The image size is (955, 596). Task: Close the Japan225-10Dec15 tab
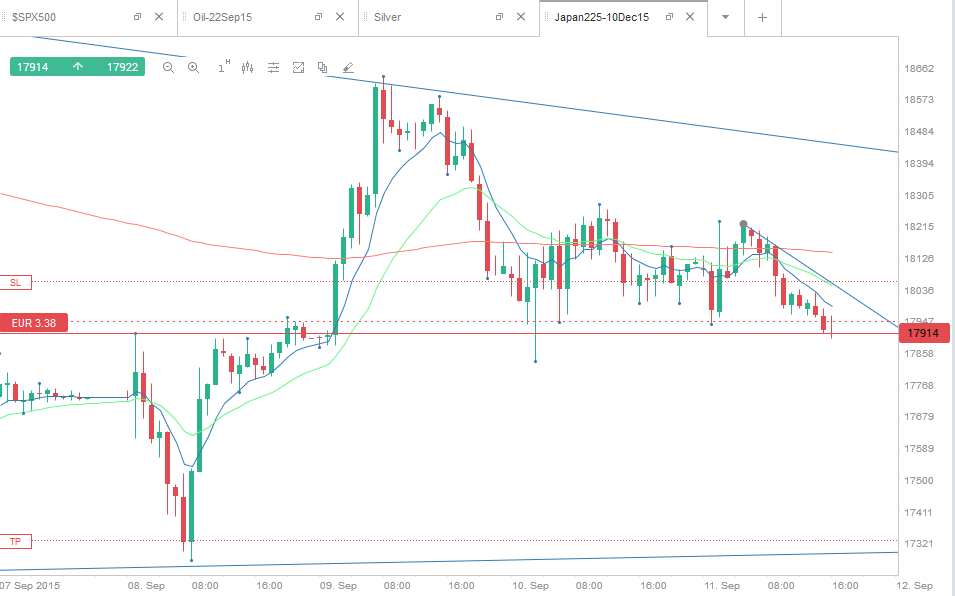(x=689, y=17)
